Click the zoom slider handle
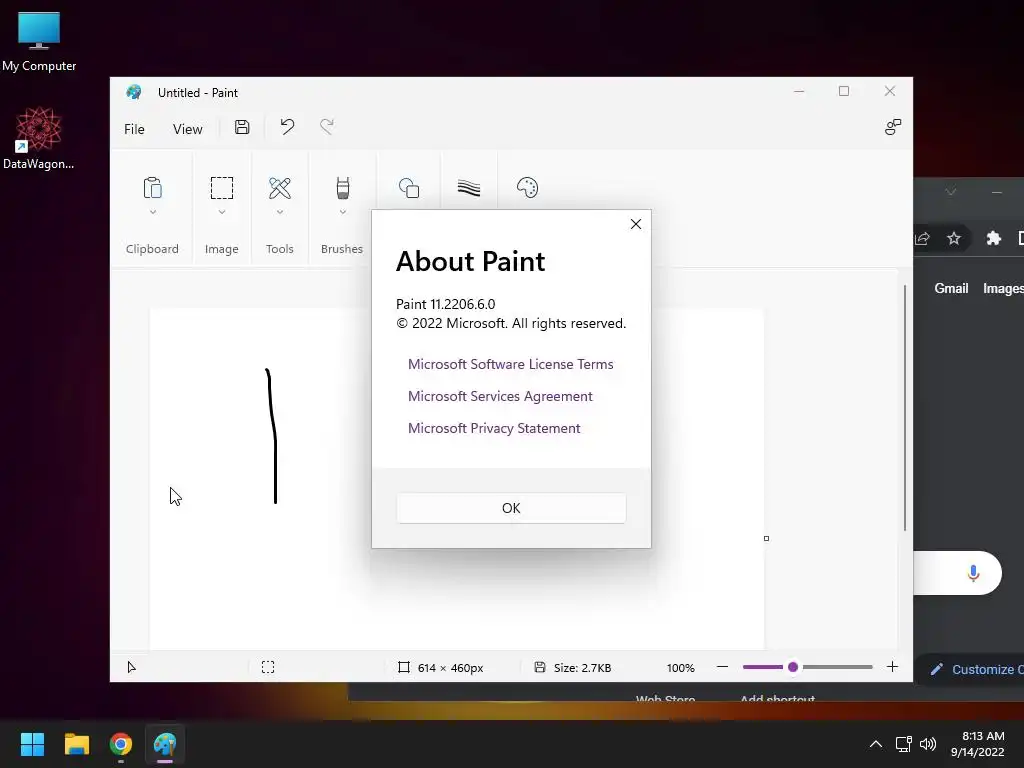 click(793, 667)
